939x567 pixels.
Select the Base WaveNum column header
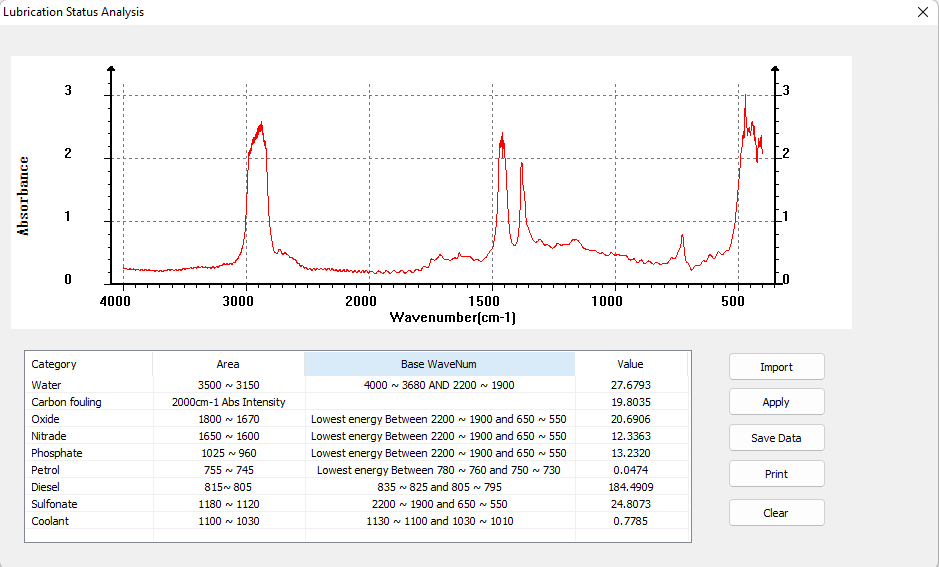pos(439,364)
